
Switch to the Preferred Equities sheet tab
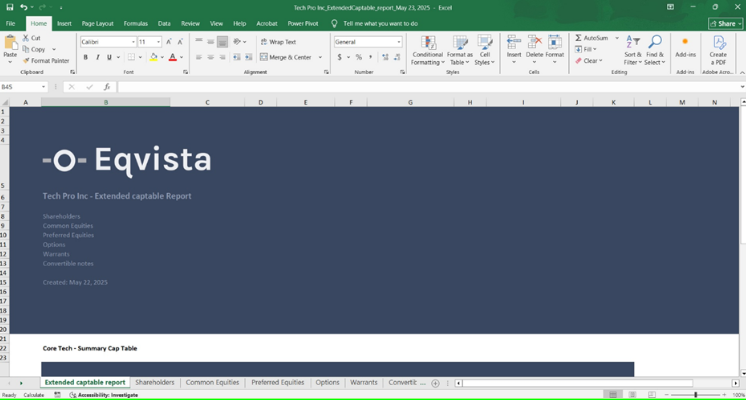point(278,382)
